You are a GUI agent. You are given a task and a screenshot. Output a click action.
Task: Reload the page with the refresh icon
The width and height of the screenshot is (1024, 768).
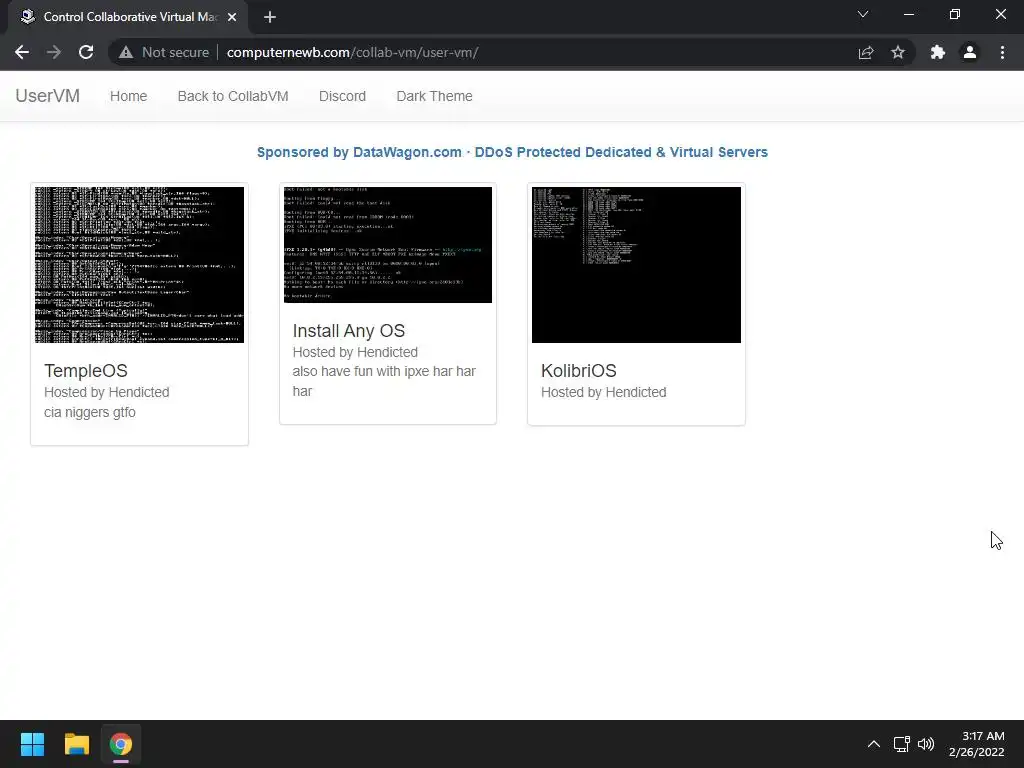pyautogui.click(x=86, y=52)
